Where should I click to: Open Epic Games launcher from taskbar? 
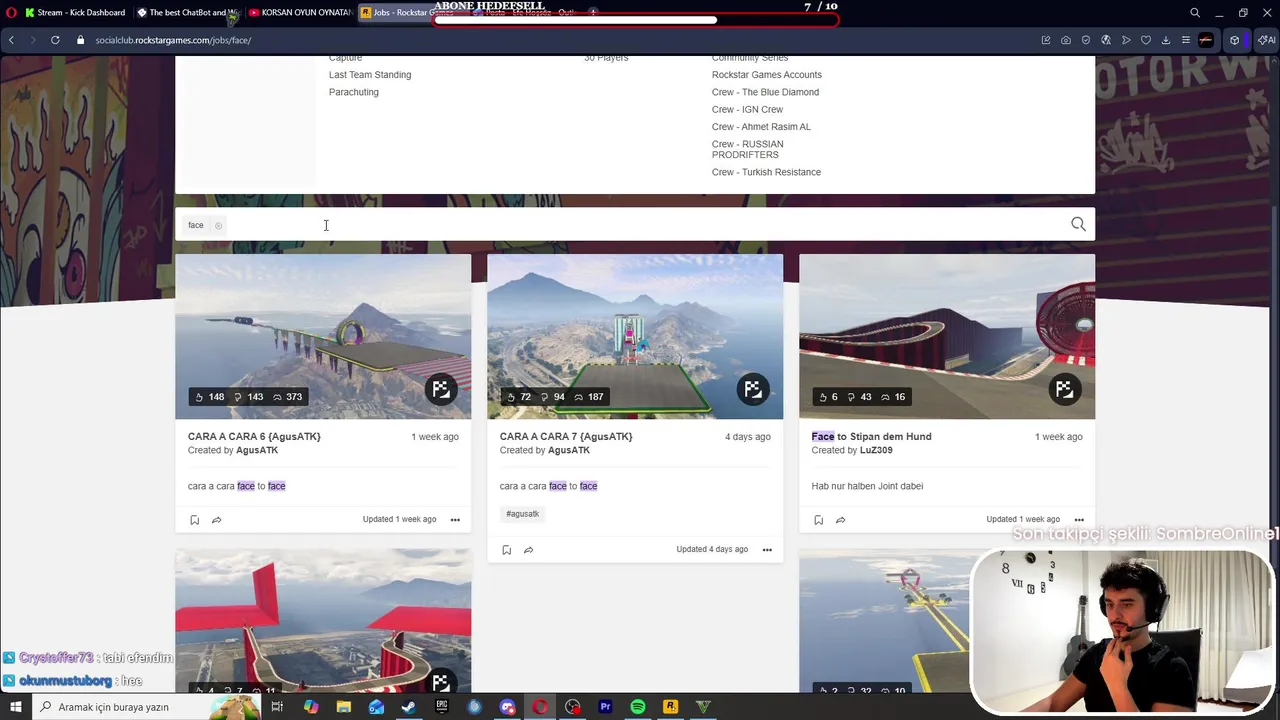(441, 707)
